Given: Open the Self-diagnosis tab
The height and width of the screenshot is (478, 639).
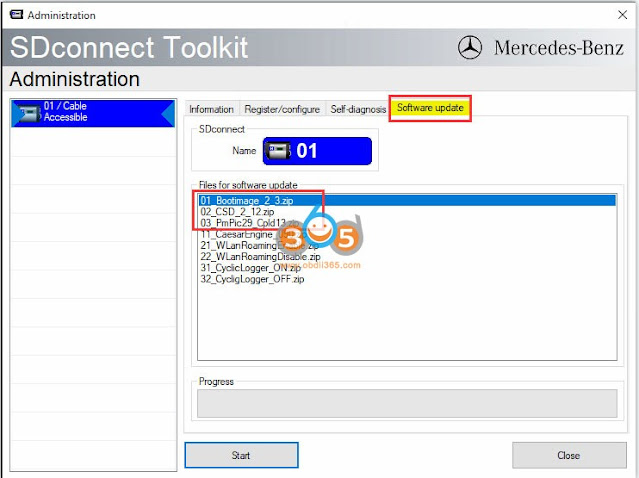Looking at the screenshot, I should coord(358,109).
